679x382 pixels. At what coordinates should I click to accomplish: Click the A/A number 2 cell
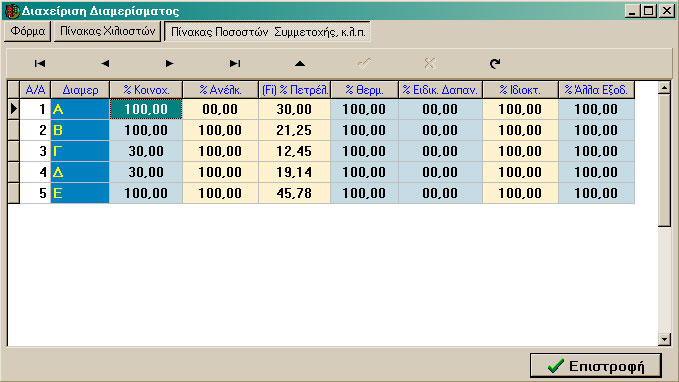click(36, 130)
